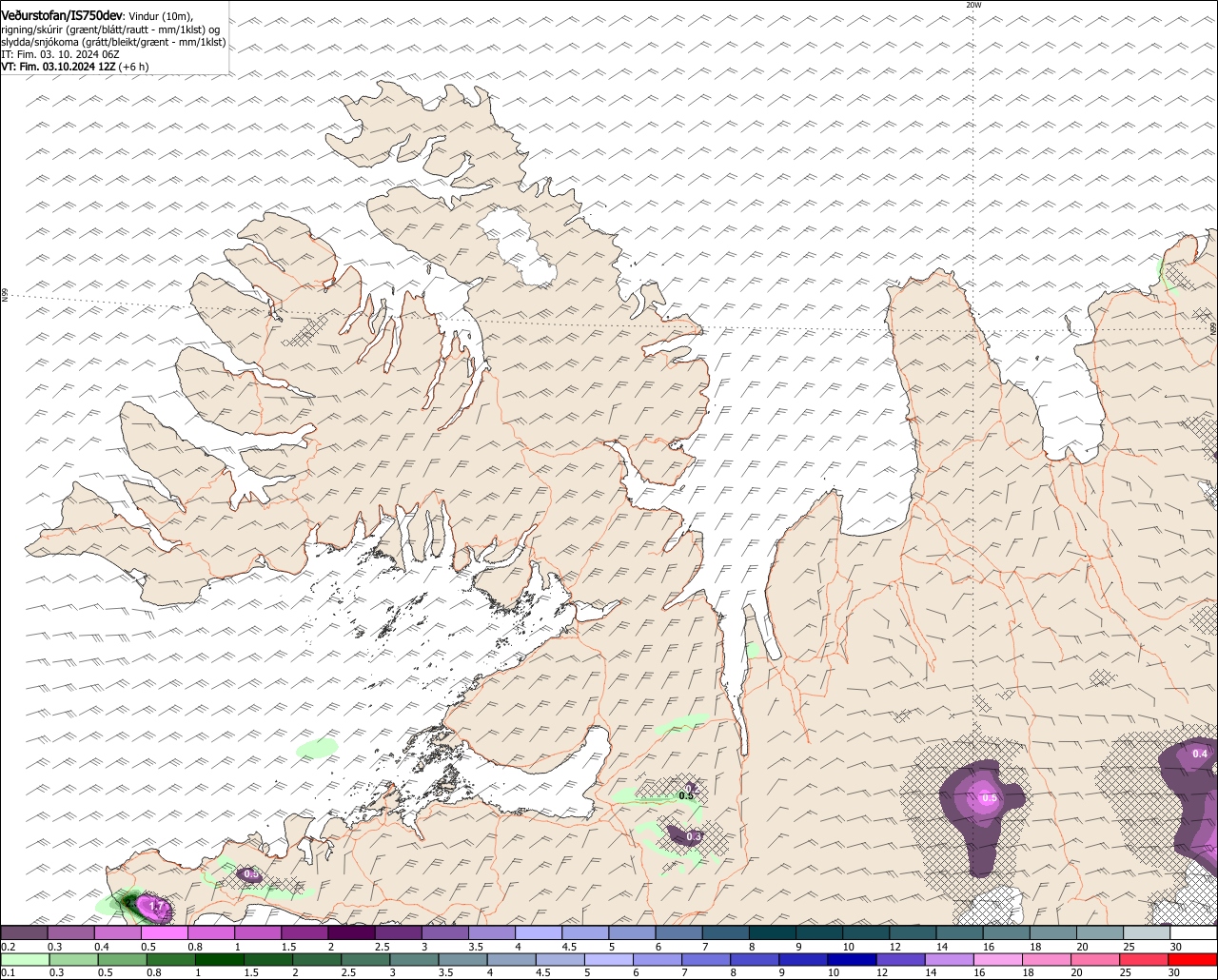Click the 0.4 precipitation value on the map
1218x980 pixels.
(x=1200, y=754)
